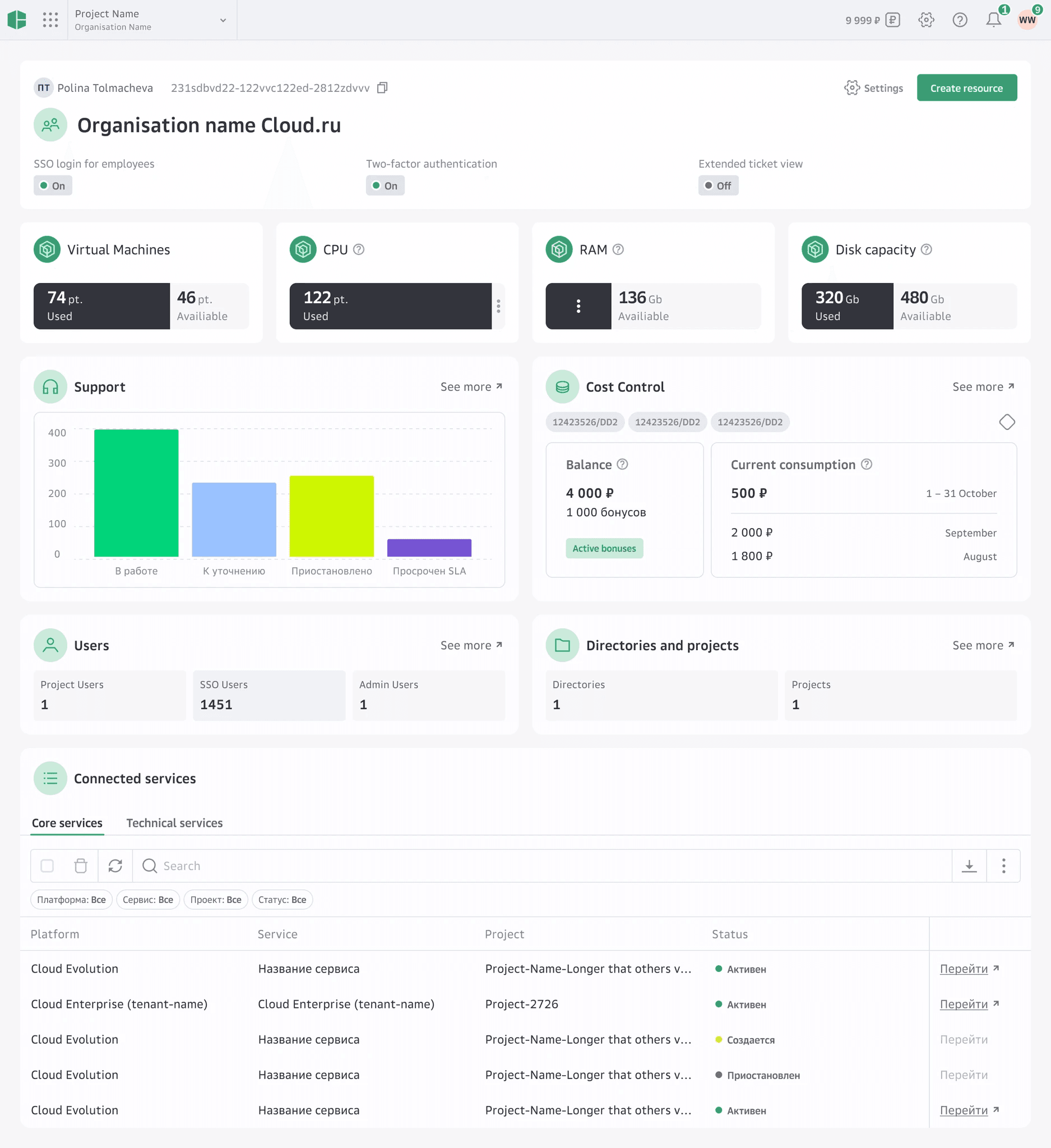Open See more link in Support
This screenshot has height=1148, width=1051.
coord(471,387)
